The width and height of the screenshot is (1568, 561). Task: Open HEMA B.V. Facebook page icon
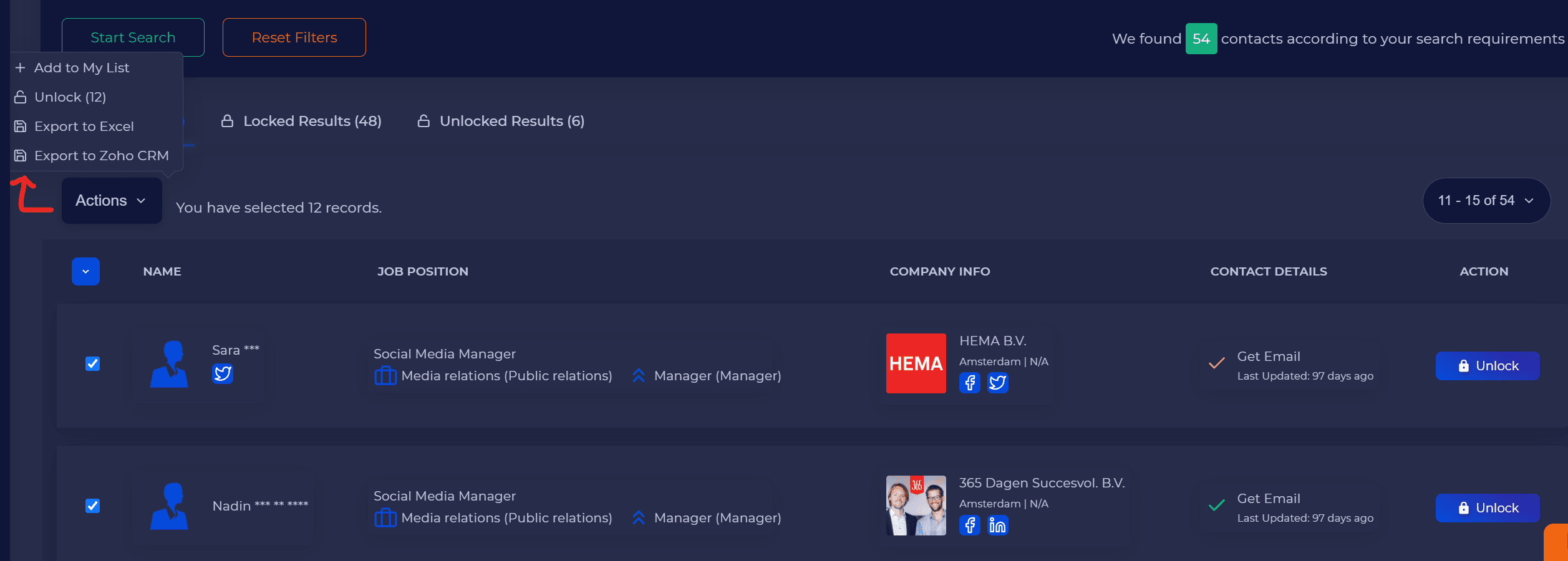coord(969,383)
